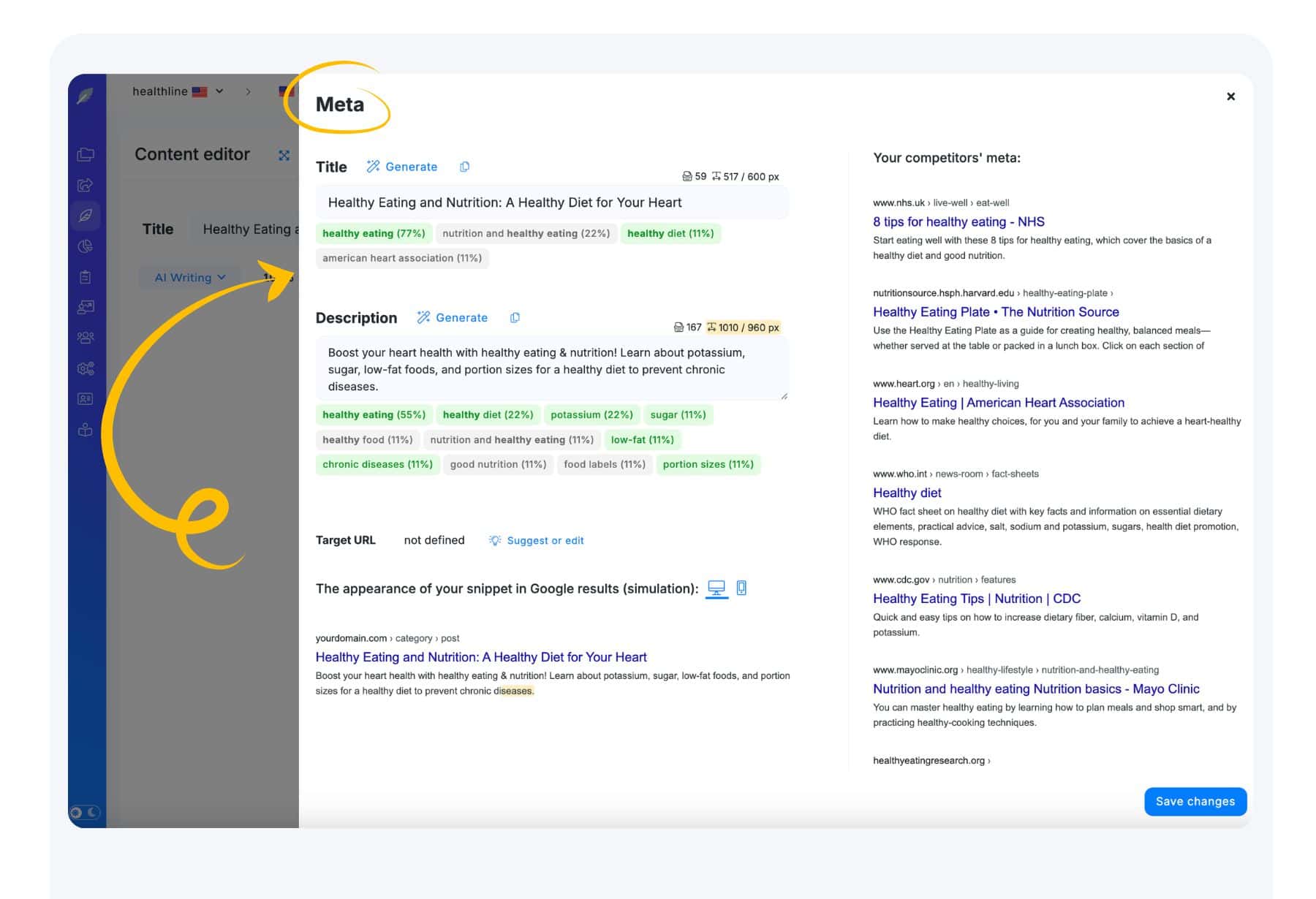1316x899 pixels.
Task: Click the description character count '167'
Action: click(x=694, y=327)
